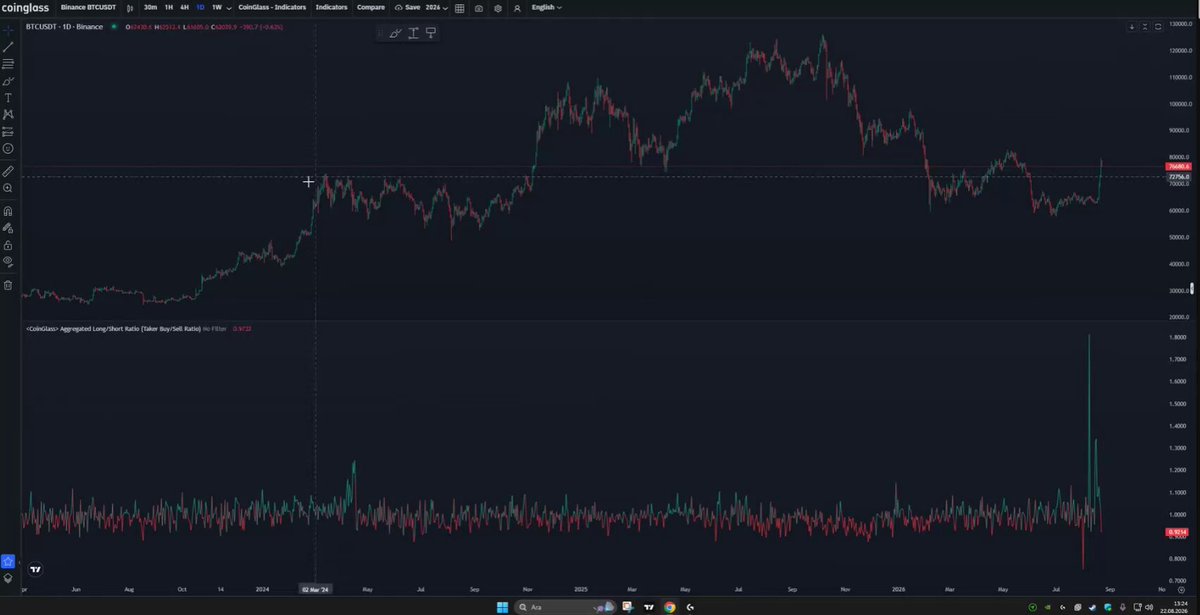Open the Indicators menu
Image resolution: width=1200 pixels, height=615 pixels.
331,7
